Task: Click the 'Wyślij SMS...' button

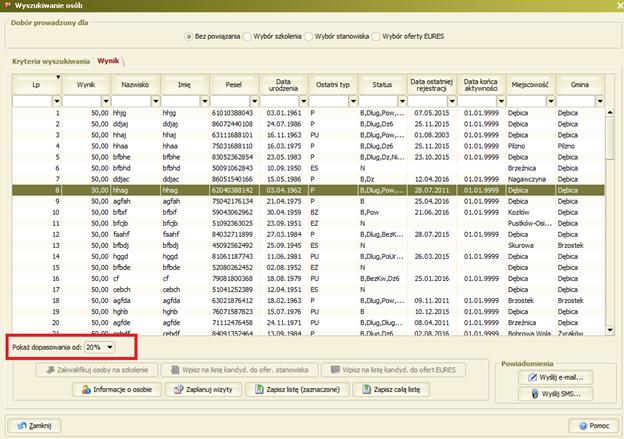Action: [x=556, y=394]
